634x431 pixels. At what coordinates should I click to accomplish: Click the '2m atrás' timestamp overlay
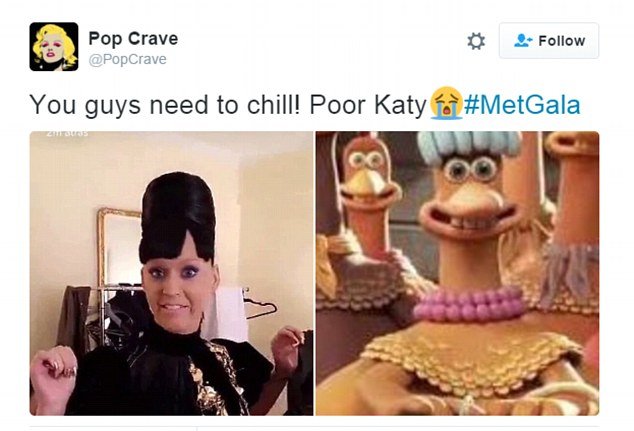pos(67,133)
